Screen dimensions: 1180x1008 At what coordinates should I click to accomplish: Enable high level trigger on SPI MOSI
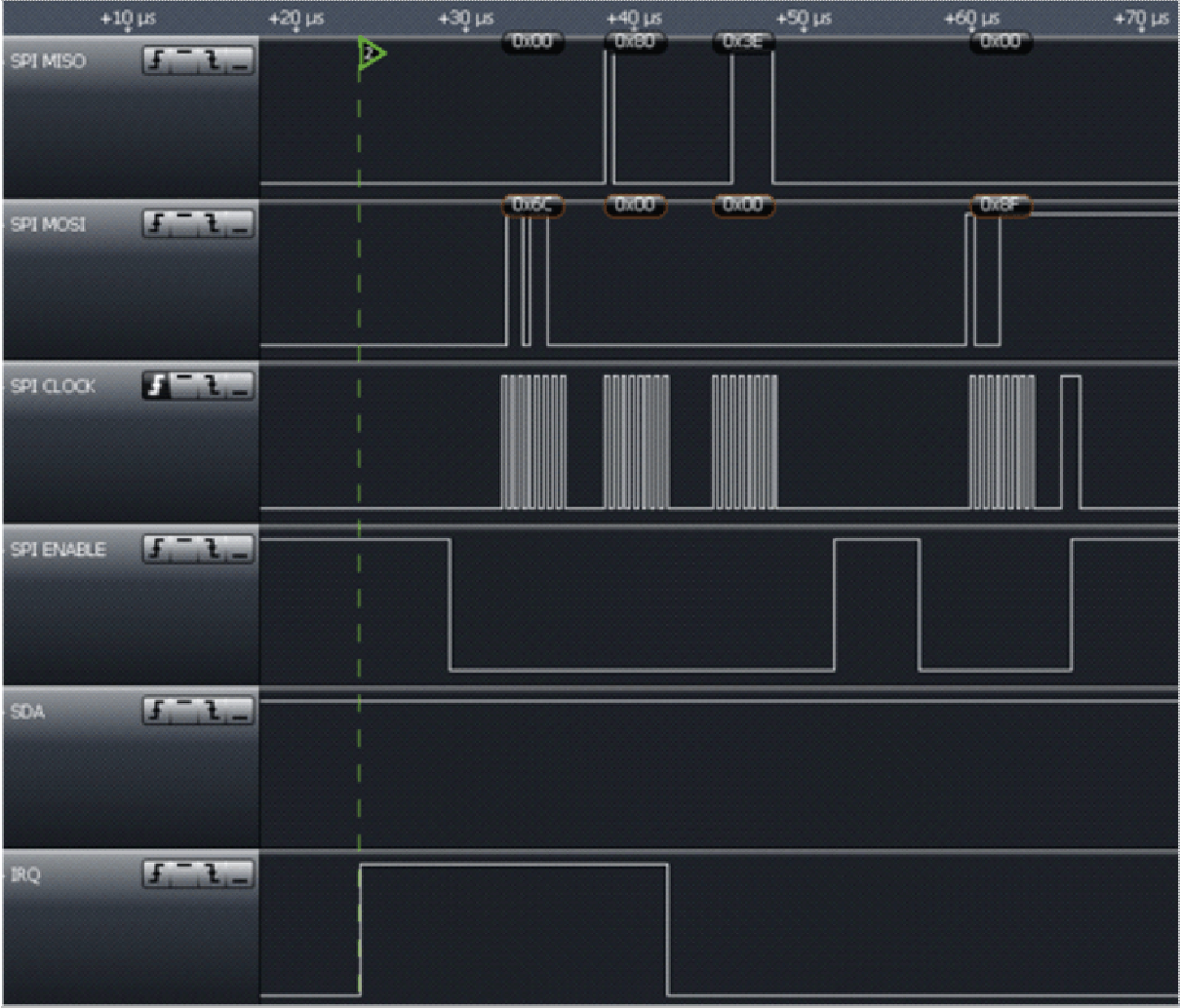click(x=183, y=221)
